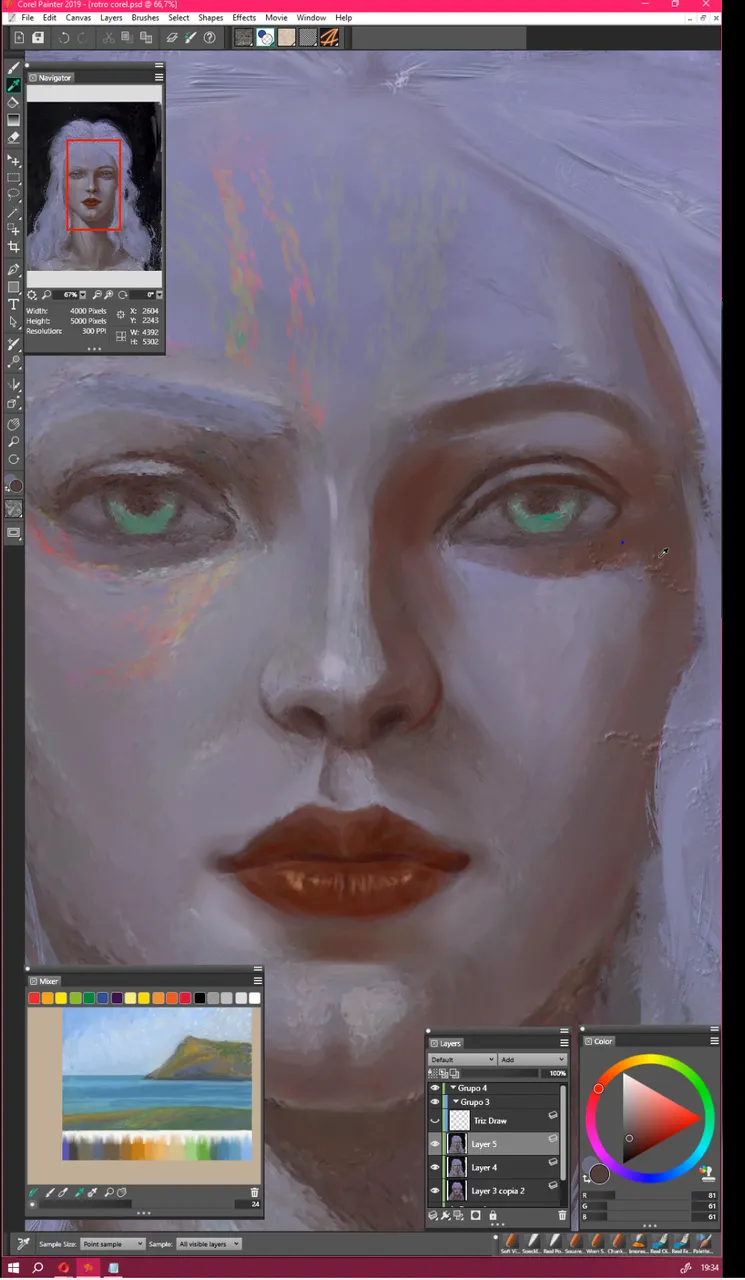Viewport: 745px width, 1280px height.
Task: Hide the Layer 5 layer
Action: (x=435, y=1143)
